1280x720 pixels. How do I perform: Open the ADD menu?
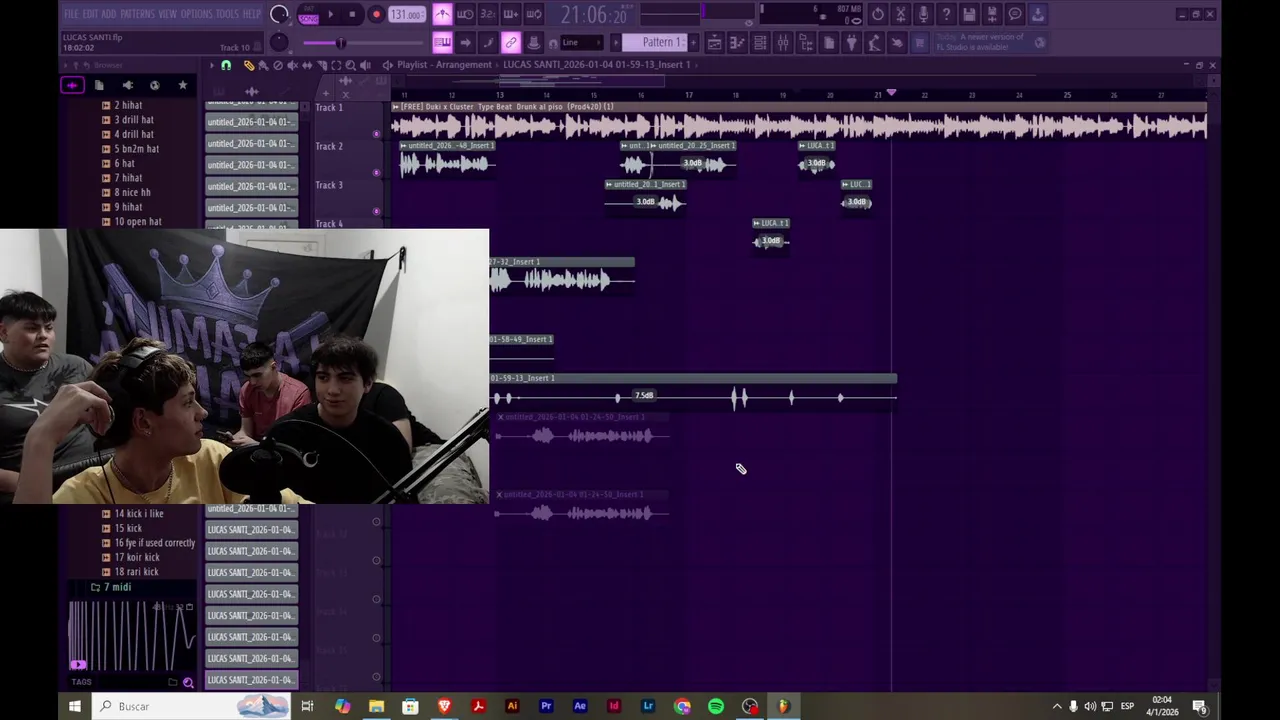click(x=109, y=14)
